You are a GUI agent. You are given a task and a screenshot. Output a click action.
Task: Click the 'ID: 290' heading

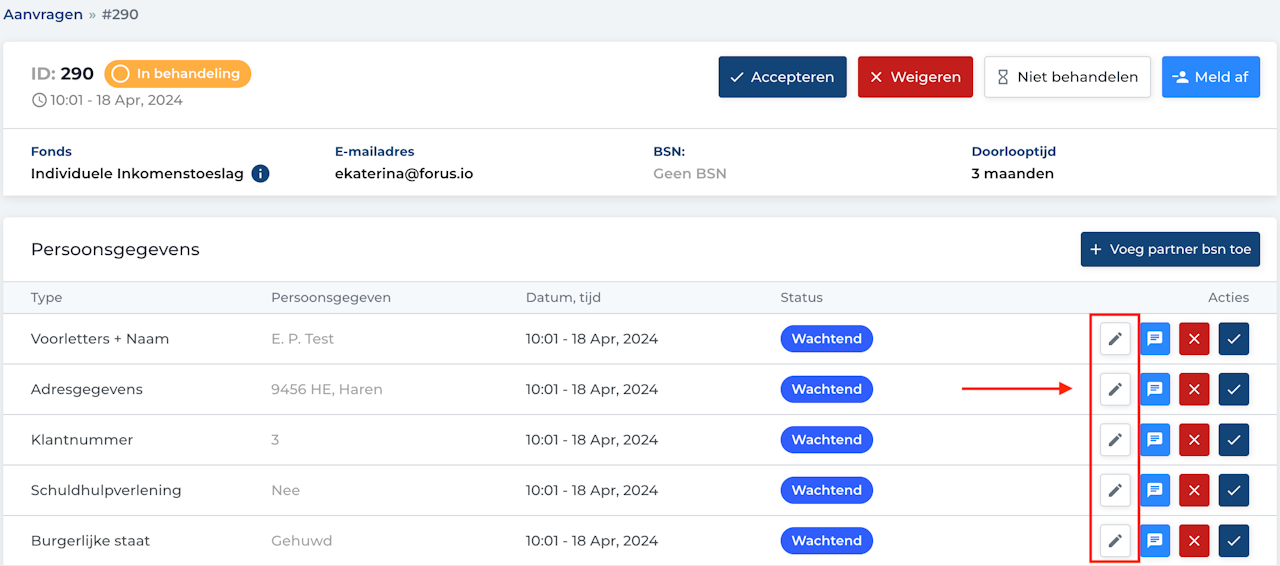pyautogui.click(x=62, y=74)
